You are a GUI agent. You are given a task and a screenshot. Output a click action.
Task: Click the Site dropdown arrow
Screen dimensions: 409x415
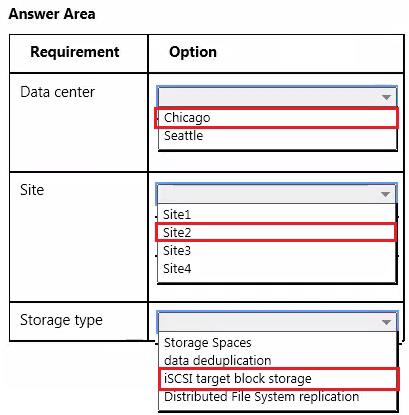385,194
